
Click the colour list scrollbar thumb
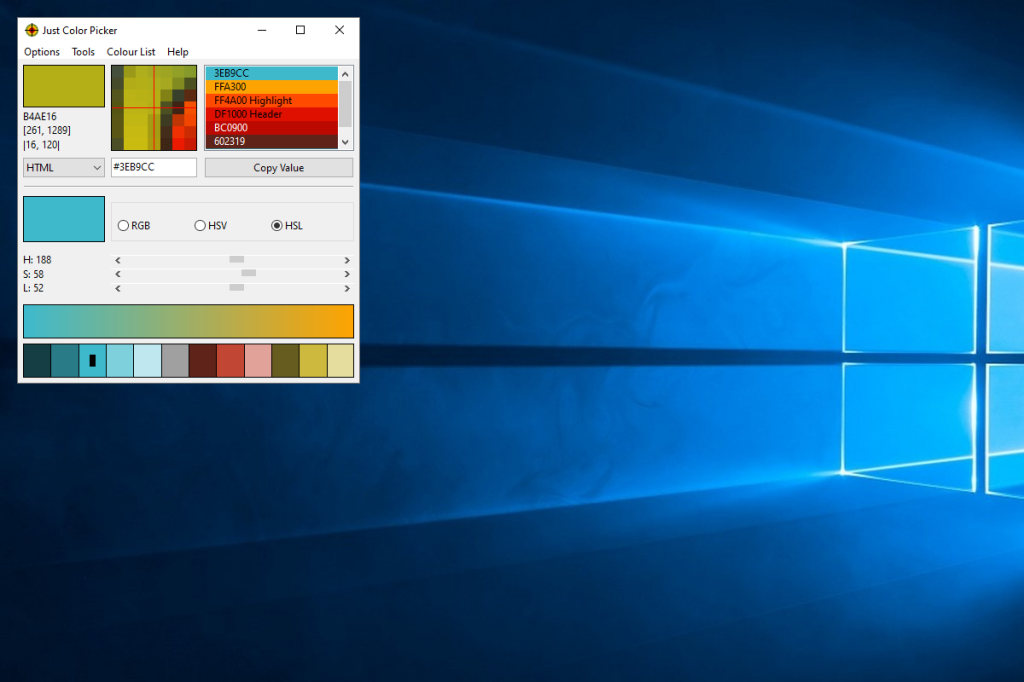(x=345, y=104)
